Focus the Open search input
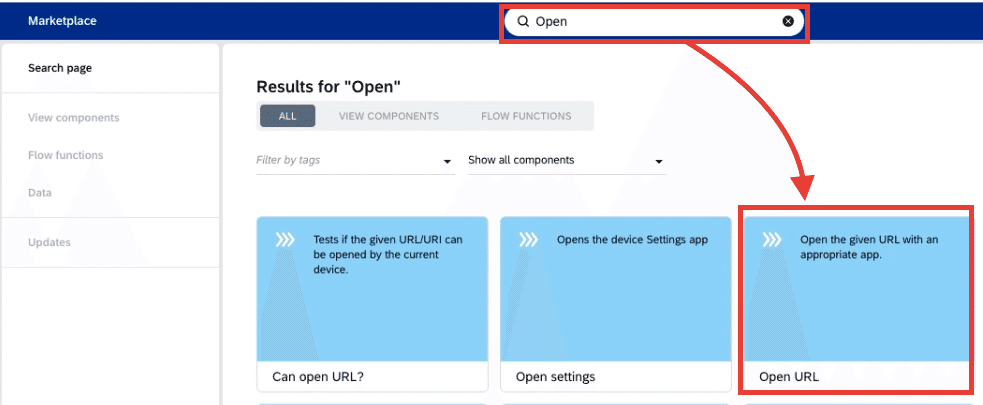 click(654, 21)
